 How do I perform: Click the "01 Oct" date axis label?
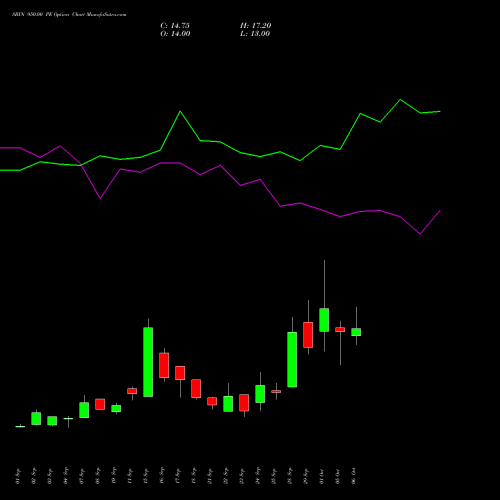tap(322, 476)
